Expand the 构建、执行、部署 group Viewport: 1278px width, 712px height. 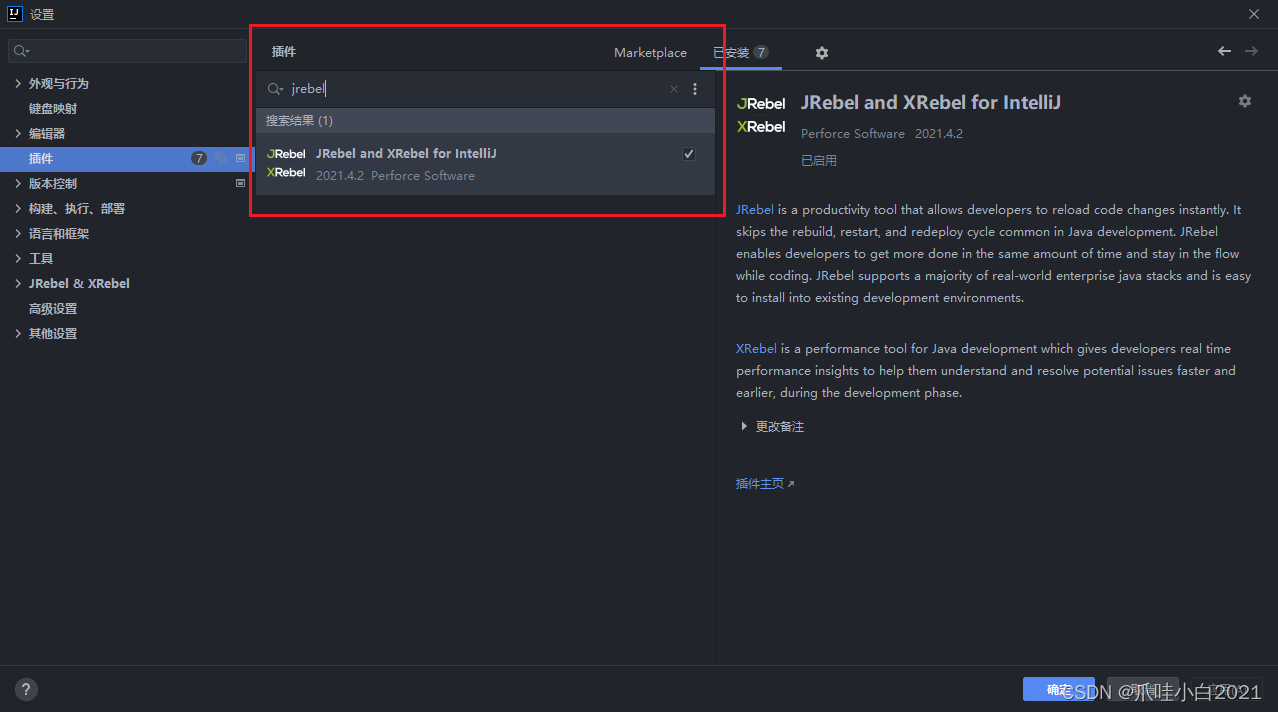18,208
